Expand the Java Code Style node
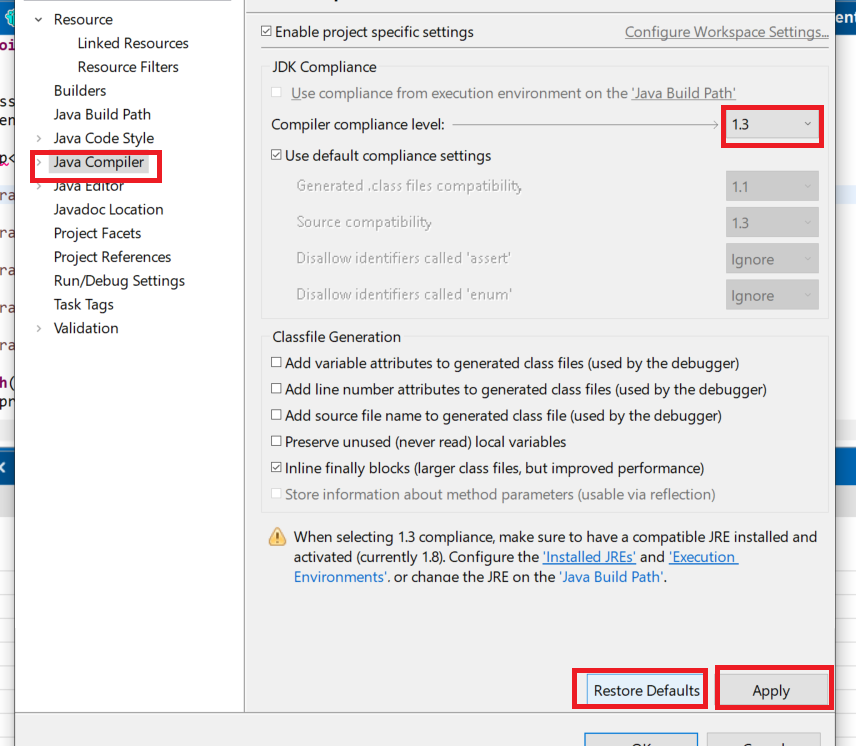Image resolution: width=856 pixels, height=746 pixels. click(39, 138)
